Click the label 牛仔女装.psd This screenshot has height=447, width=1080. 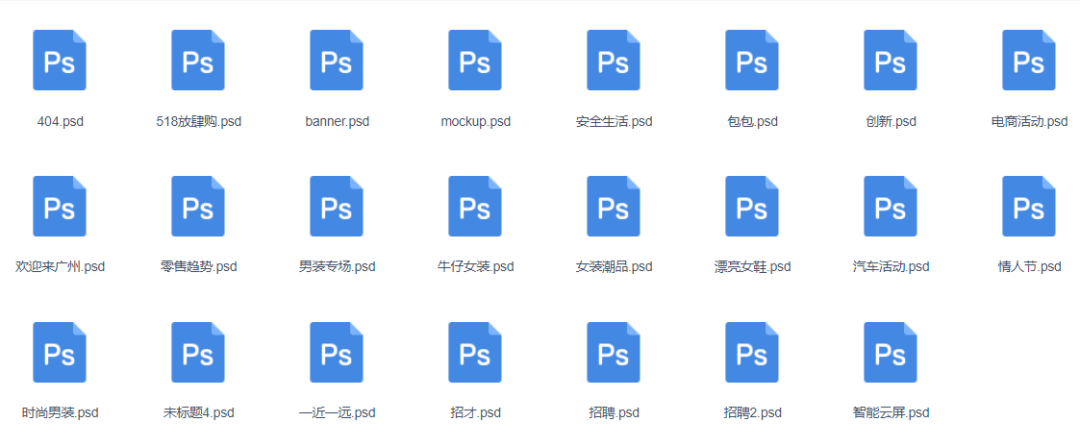pyautogui.click(x=475, y=267)
